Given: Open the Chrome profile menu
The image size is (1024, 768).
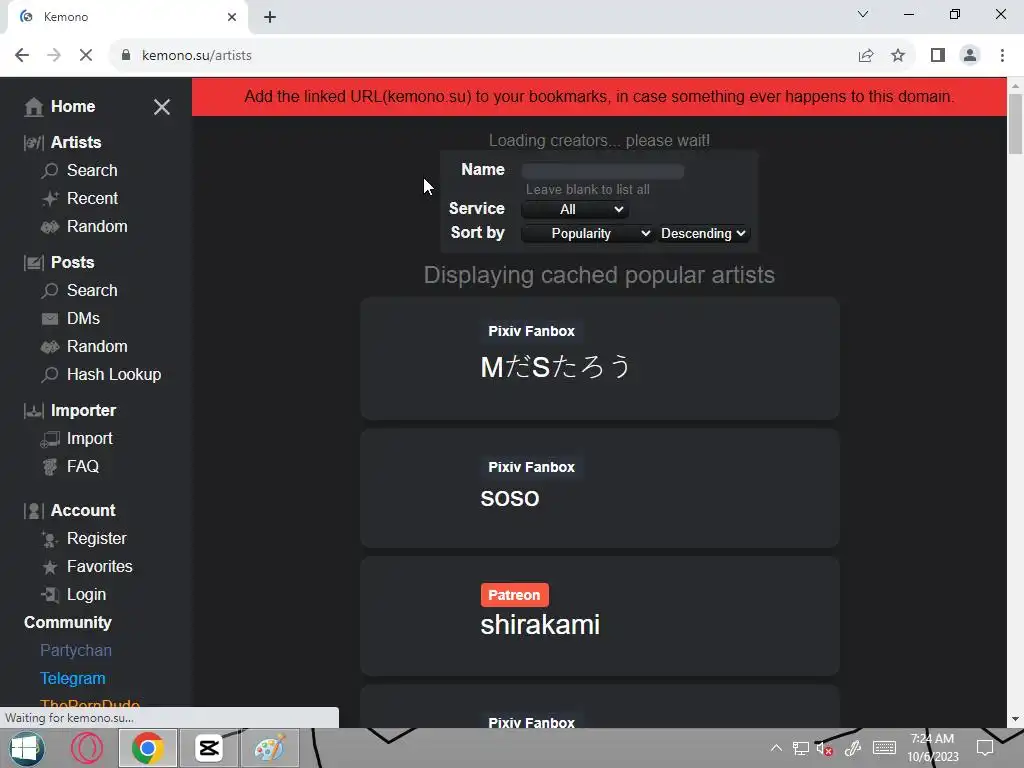Looking at the screenshot, I should [x=970, y=56].
